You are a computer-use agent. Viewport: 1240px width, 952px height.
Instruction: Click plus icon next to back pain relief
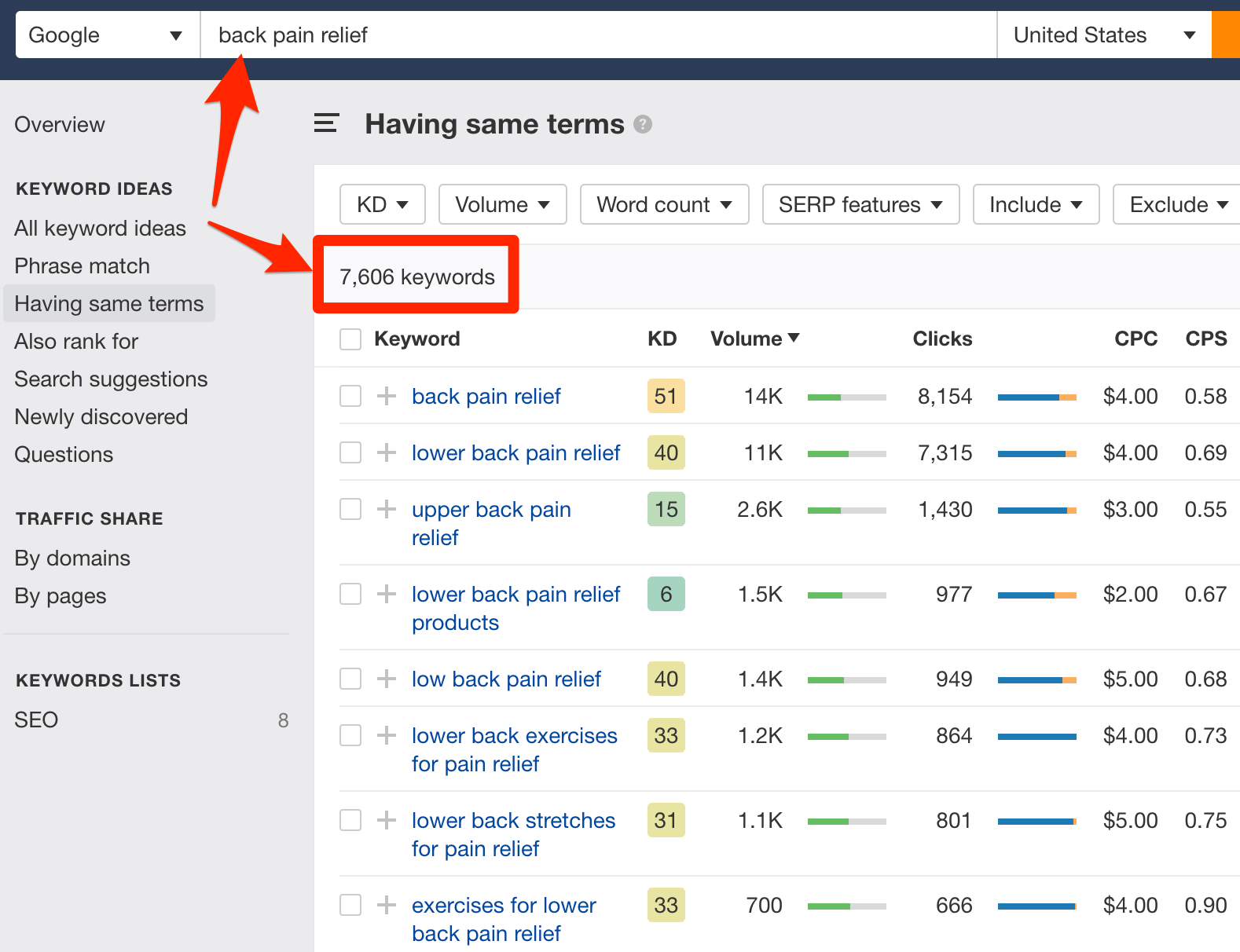coord(386,396)
